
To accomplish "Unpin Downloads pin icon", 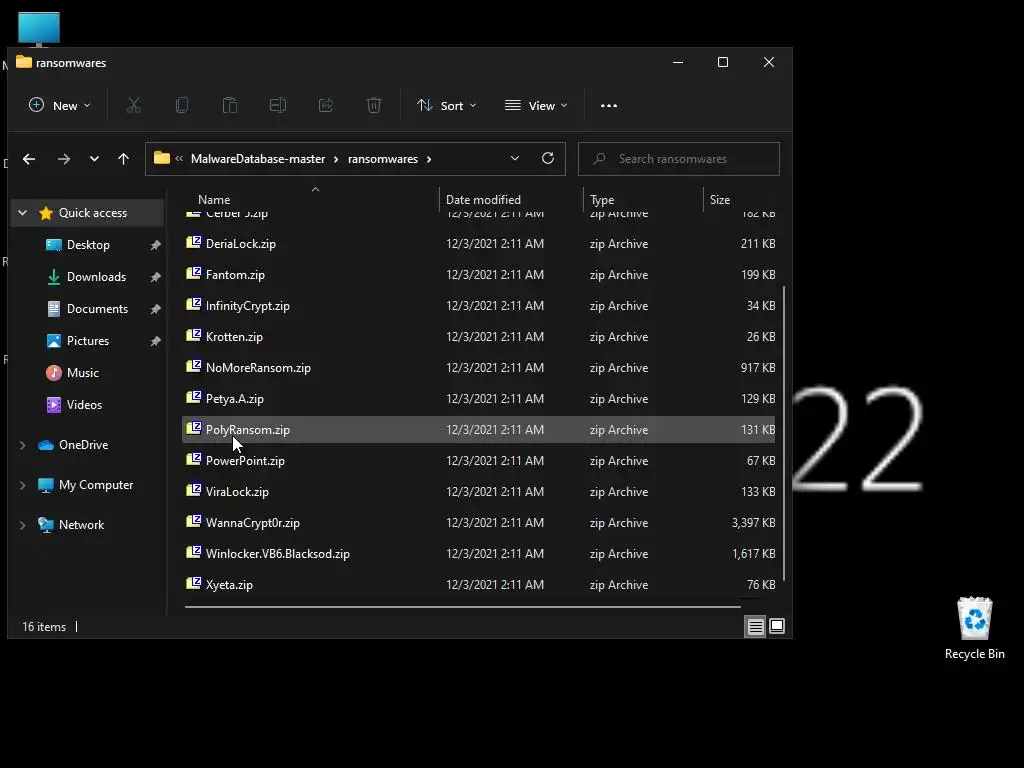I will click(x=155, y=277).
